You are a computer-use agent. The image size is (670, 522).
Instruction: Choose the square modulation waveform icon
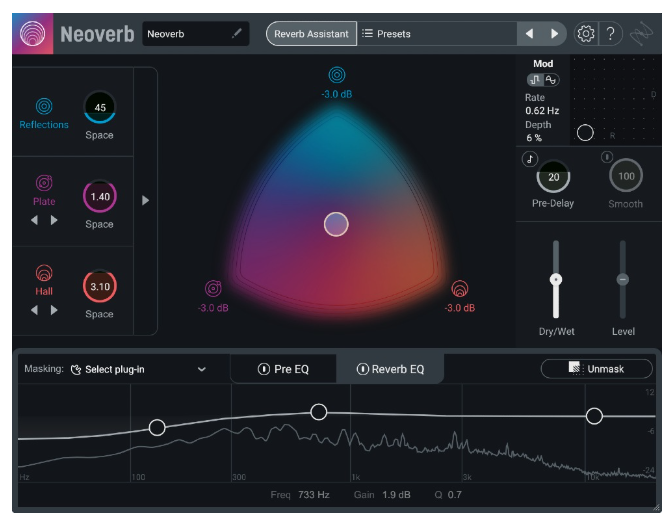click(x=535, y=80)
